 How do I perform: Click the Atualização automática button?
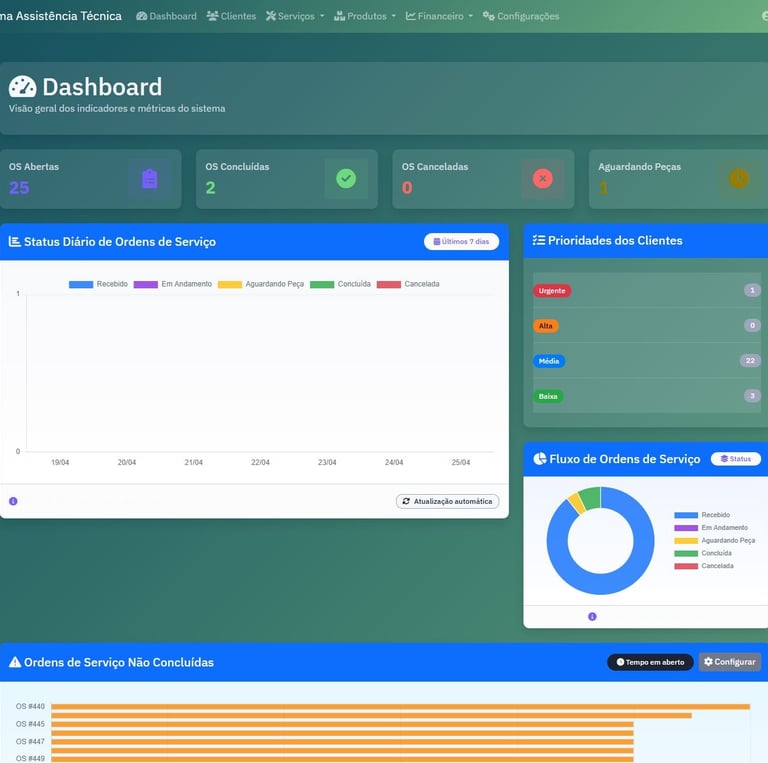point(447,501)
